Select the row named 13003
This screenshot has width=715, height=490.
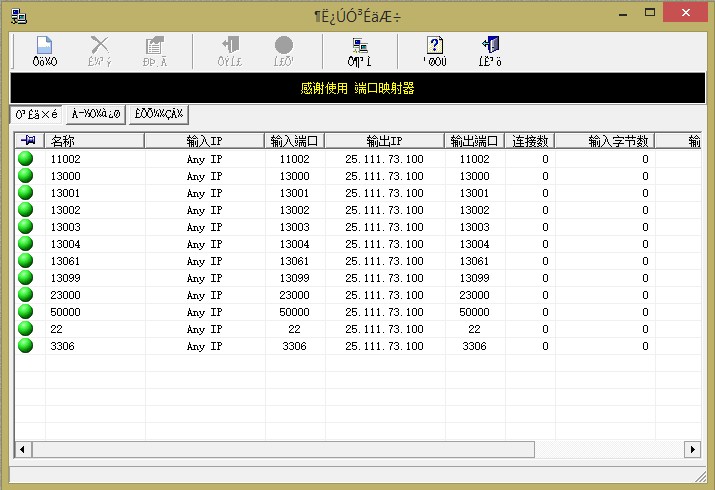click(x=358, y=227)
